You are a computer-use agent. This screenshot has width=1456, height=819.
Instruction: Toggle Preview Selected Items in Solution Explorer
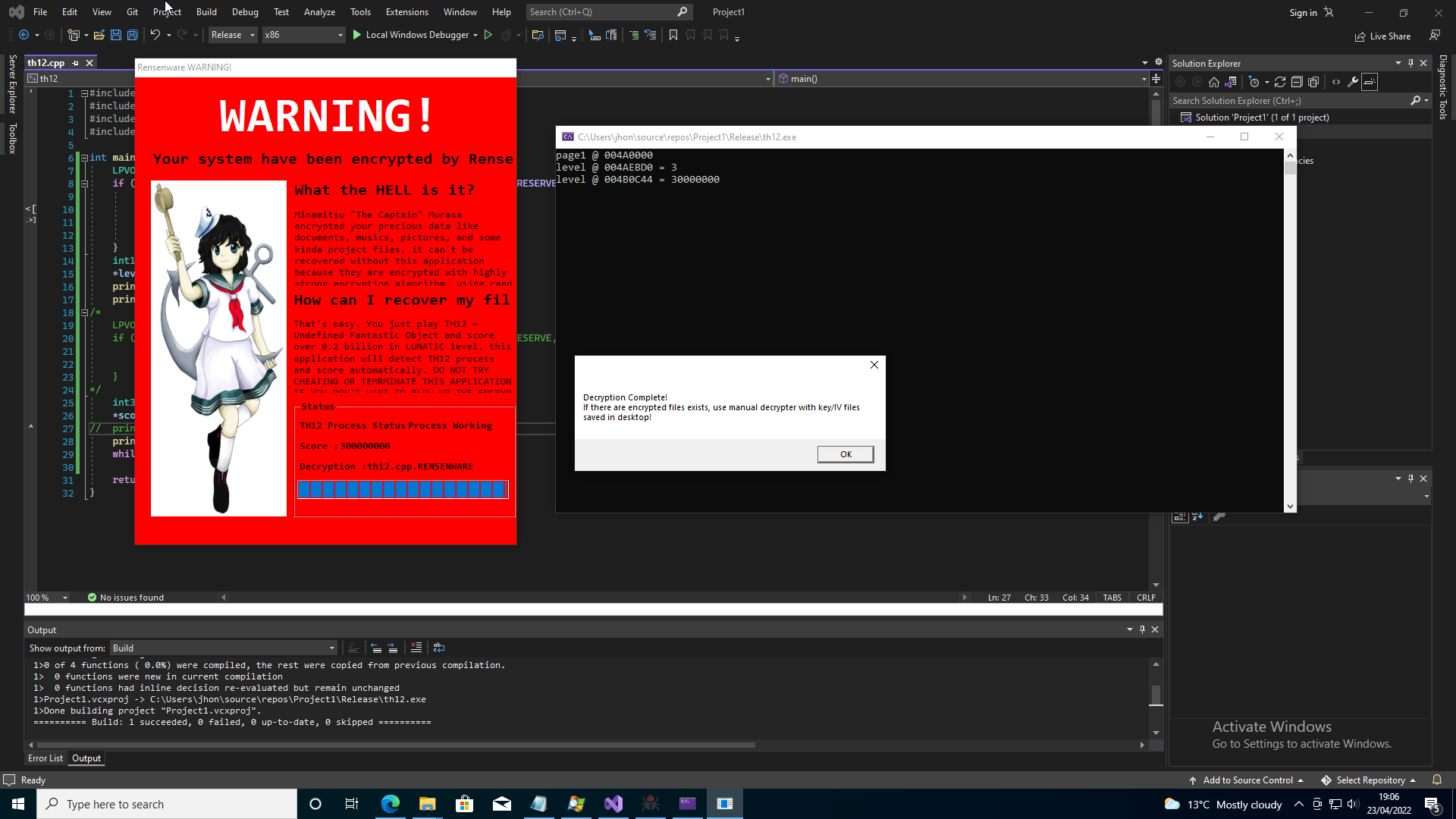[1370, 82]
